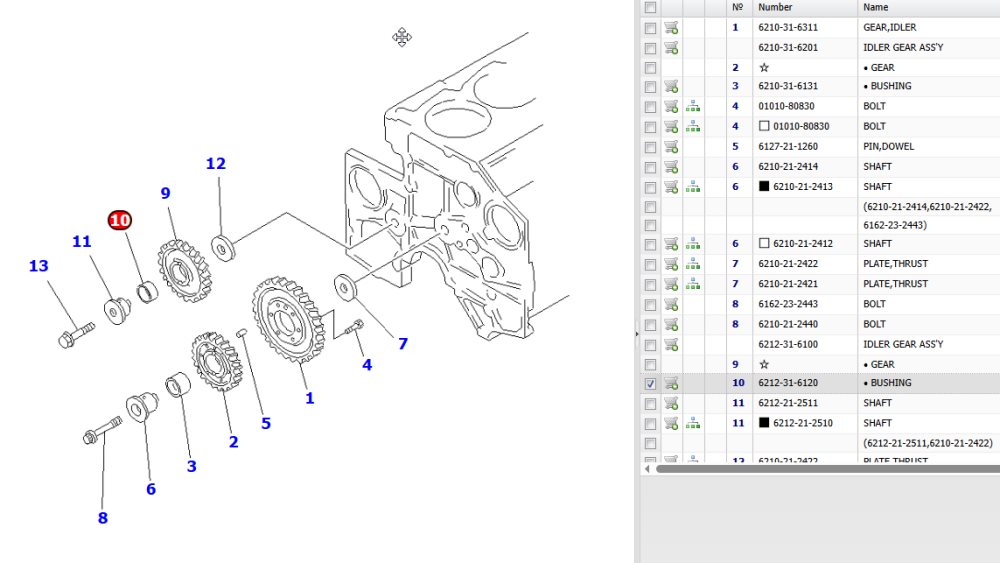1000x563 pixels.
Task: Click callout number 11 on diagram
Action: 82,242
